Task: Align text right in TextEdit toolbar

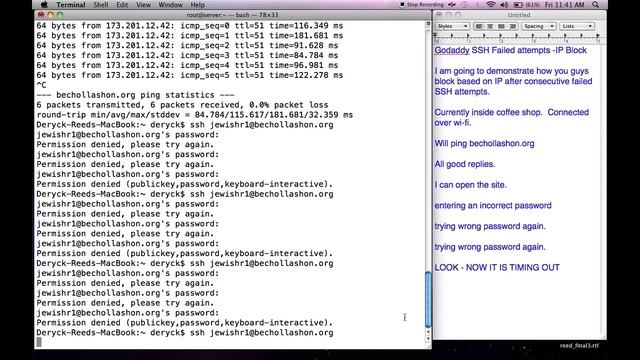Action: (512, 26)
